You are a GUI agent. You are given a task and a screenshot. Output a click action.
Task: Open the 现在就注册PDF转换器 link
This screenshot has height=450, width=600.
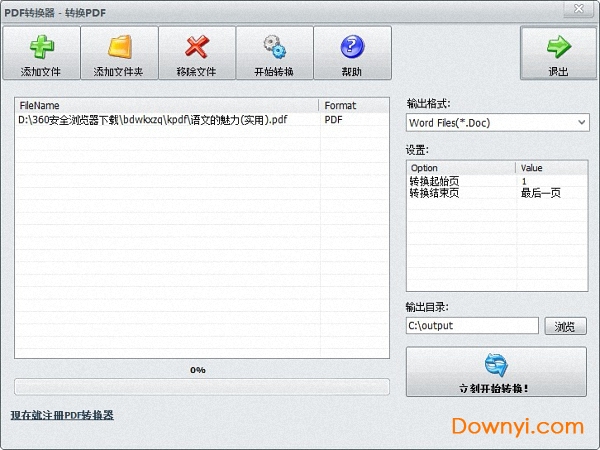click(x=62, y=415)
